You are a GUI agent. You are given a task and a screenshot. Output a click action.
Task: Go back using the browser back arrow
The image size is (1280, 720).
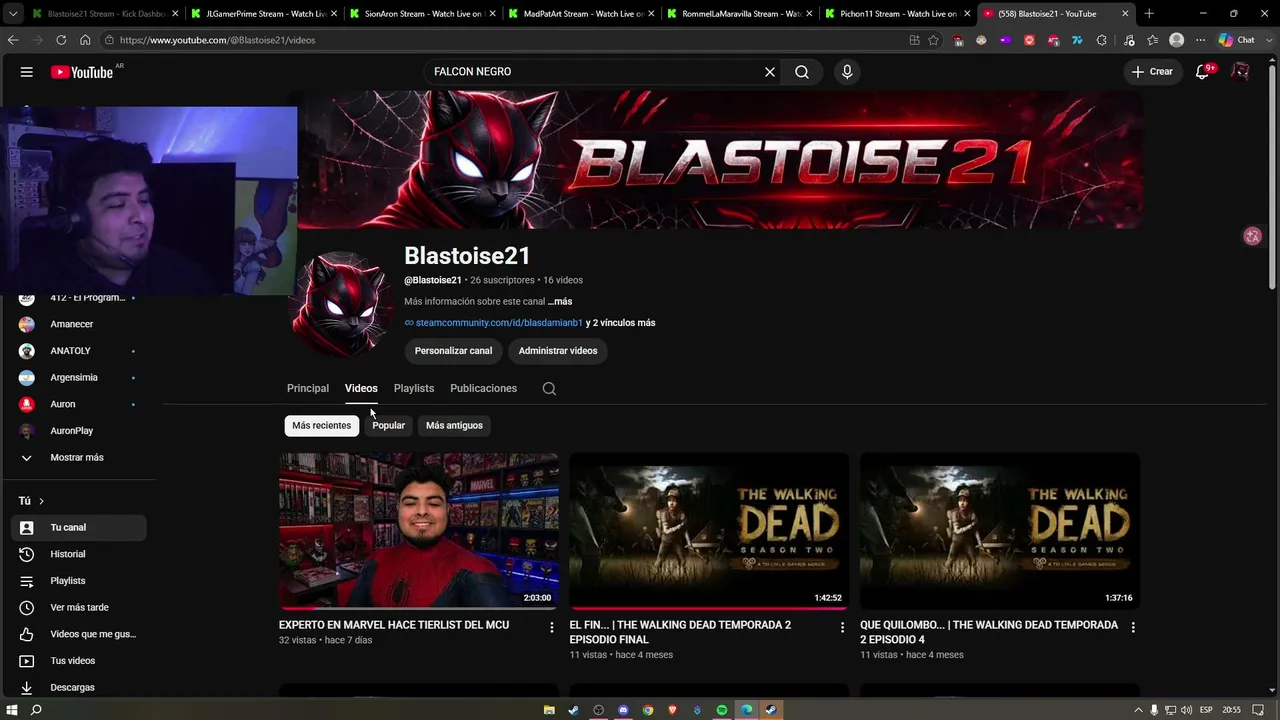[13, 40]
